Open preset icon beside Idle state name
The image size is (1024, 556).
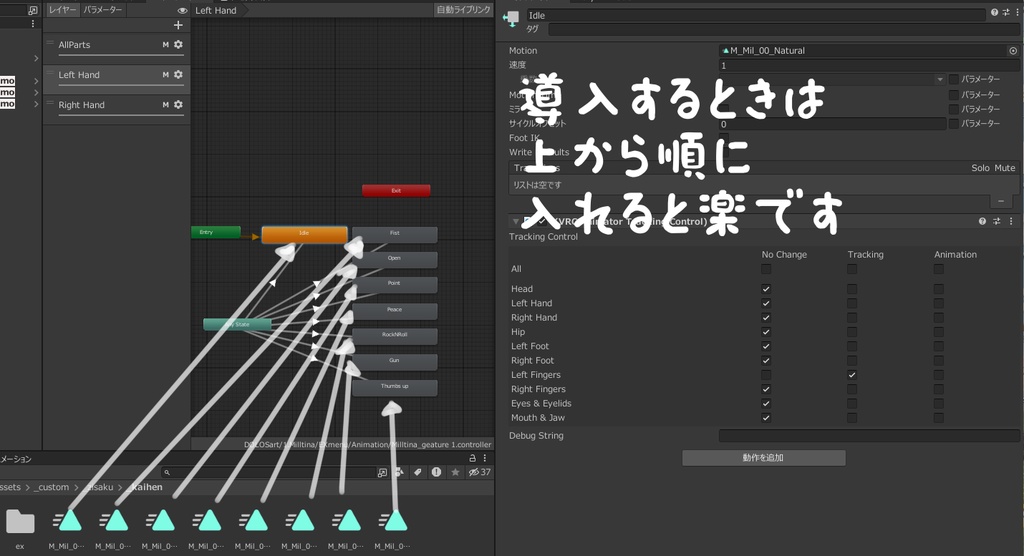point(1006,12)
